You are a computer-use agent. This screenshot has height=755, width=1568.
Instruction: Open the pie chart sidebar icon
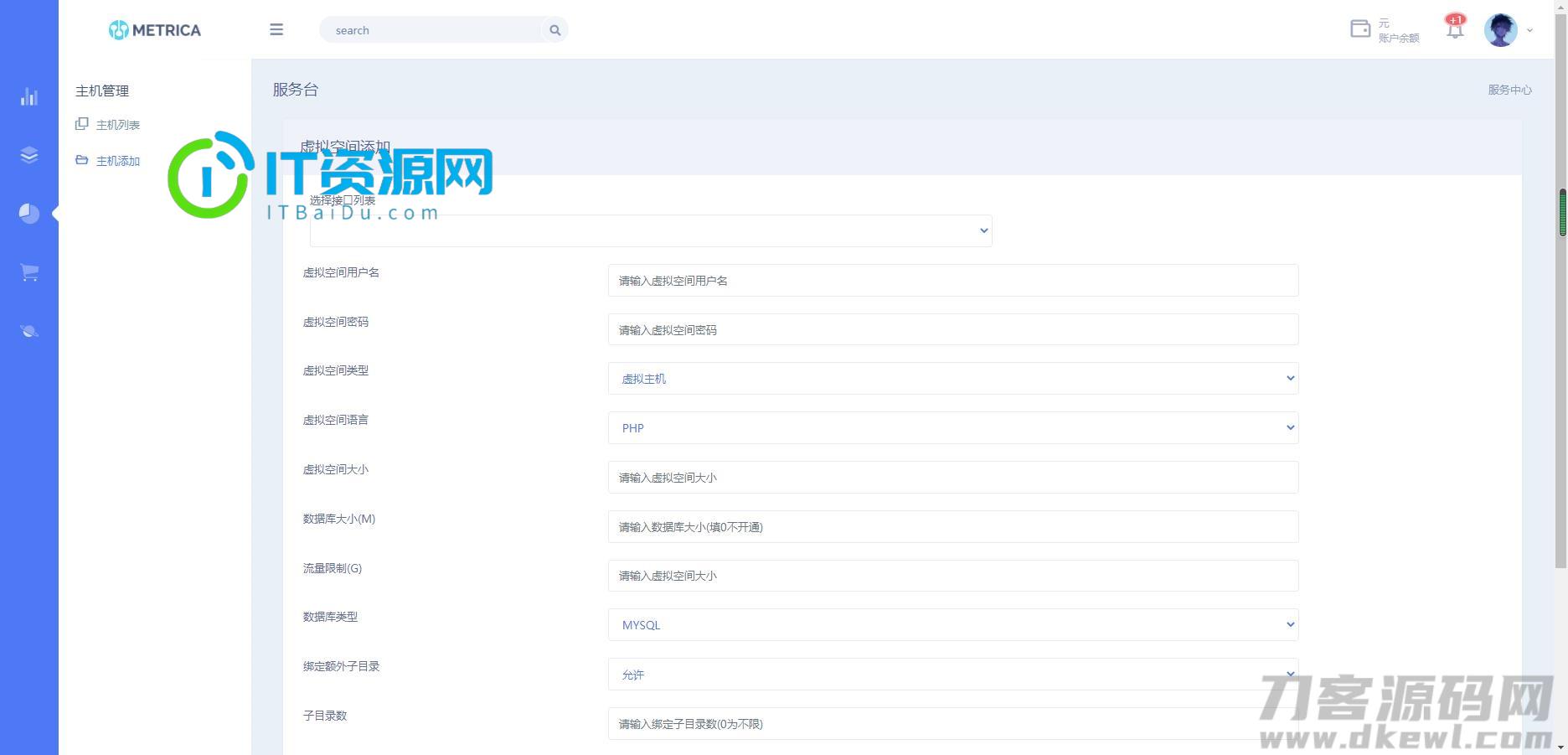(29, 214)
